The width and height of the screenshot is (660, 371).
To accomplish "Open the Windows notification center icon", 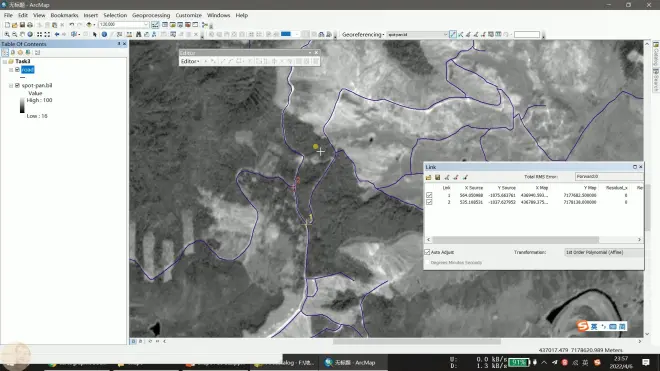I will click(646, 362).
